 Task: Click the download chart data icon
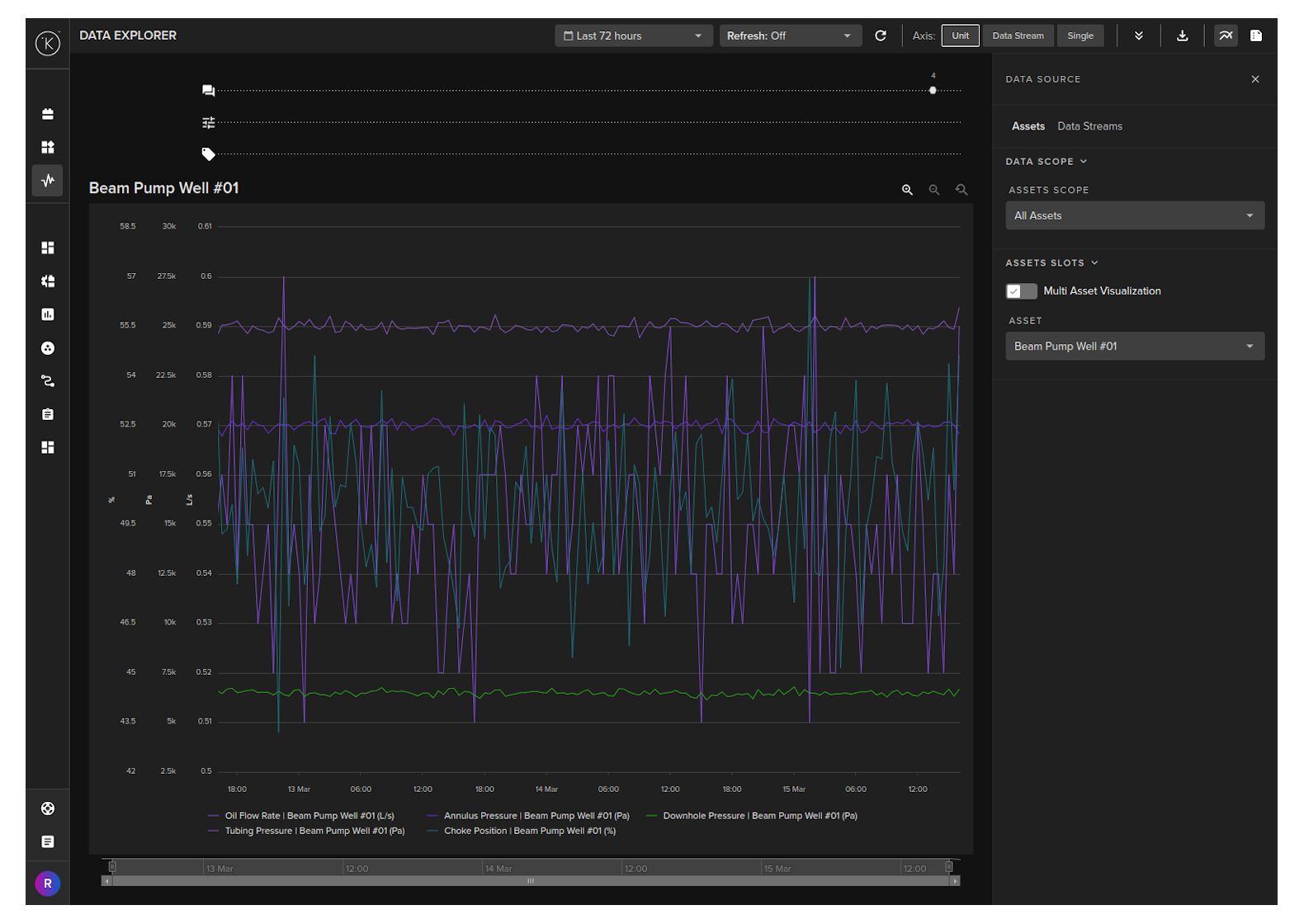pyautogui.click(x=1182, y=35)
